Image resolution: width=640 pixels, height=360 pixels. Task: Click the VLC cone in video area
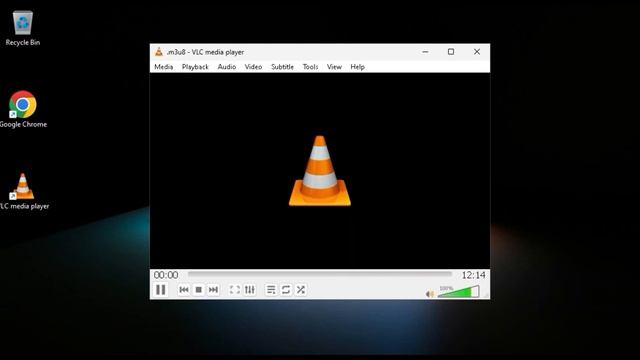coord(320,171)
